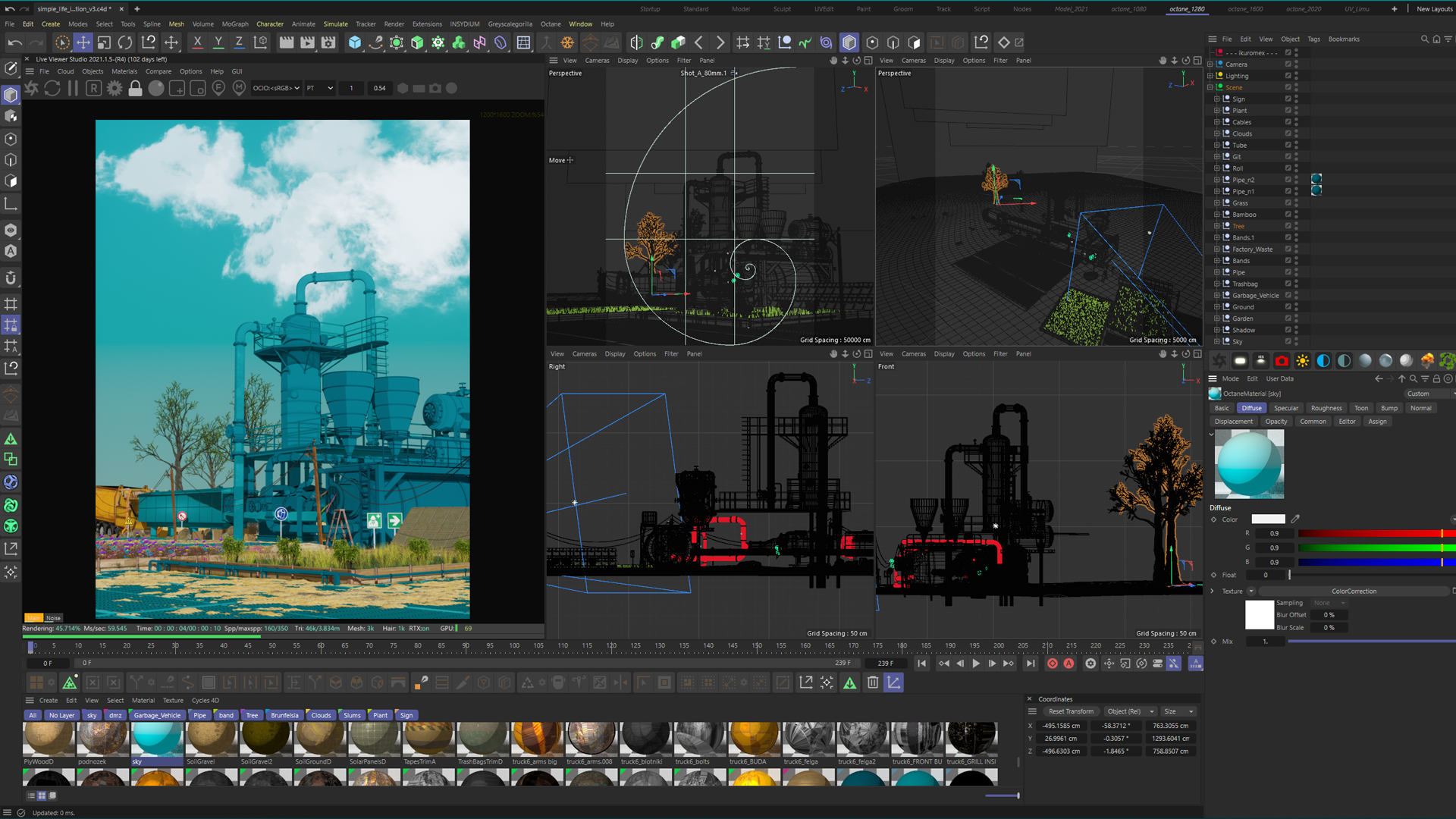Open Object (Rel) coordinates dropdown
The height and width of the screenshot is (819, 1456).
pos(1130,711)
